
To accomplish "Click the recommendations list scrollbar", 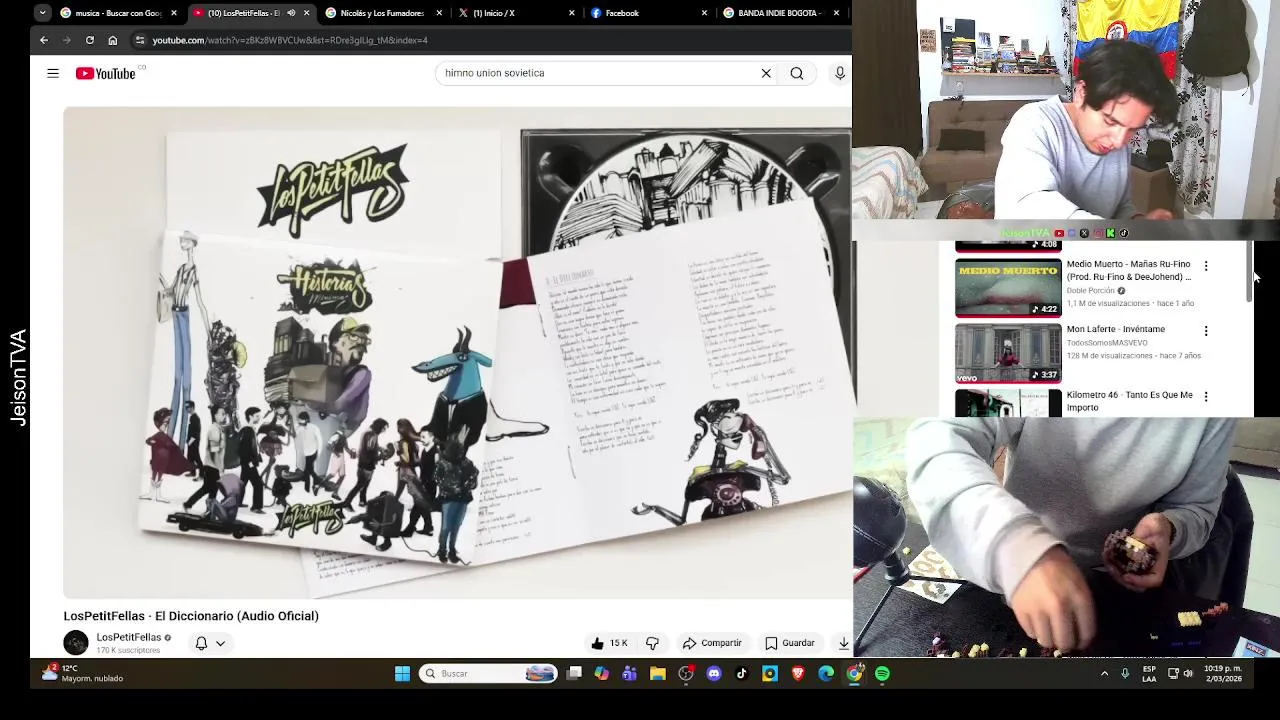I will click(1249, 272).
